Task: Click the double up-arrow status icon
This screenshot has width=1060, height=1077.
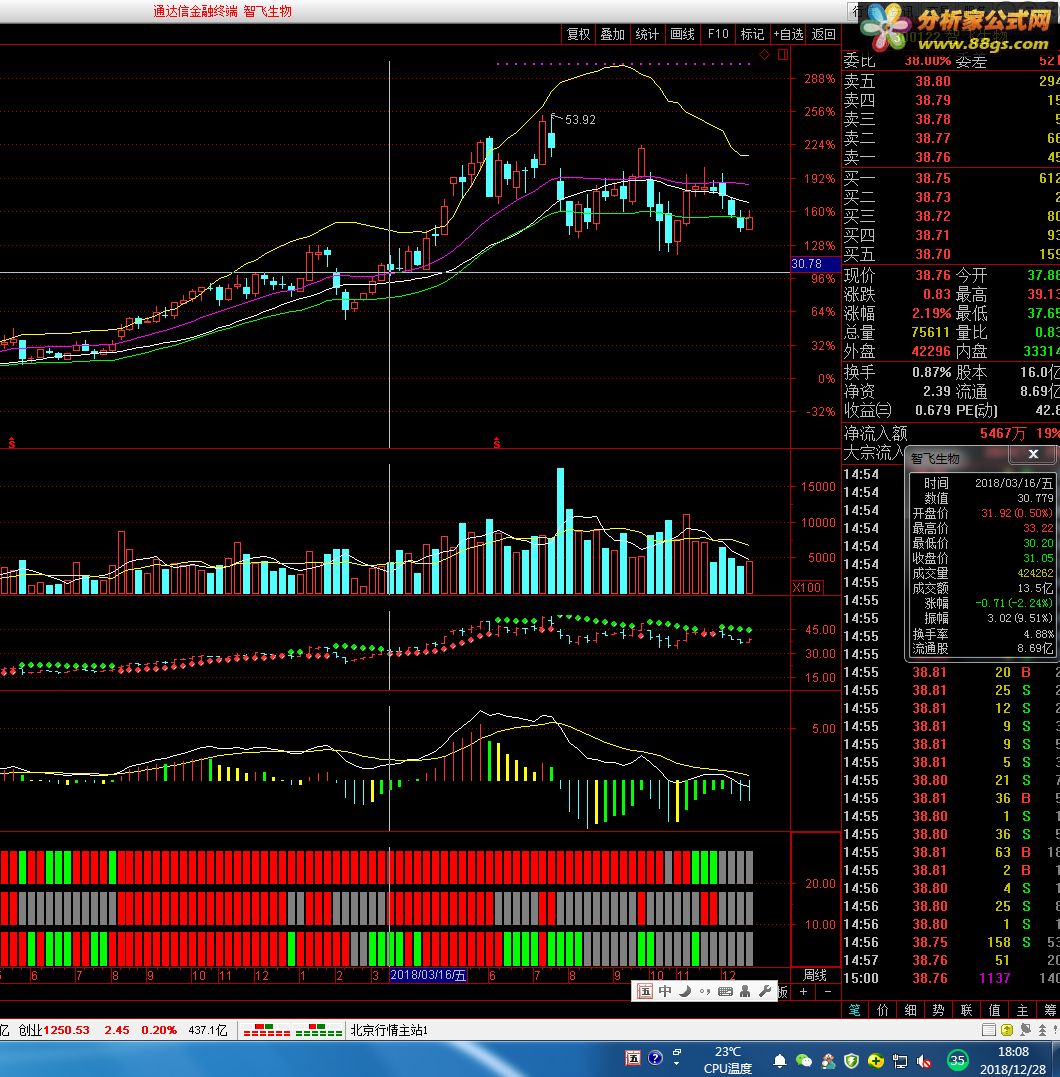Action: click(1042, 1030)
